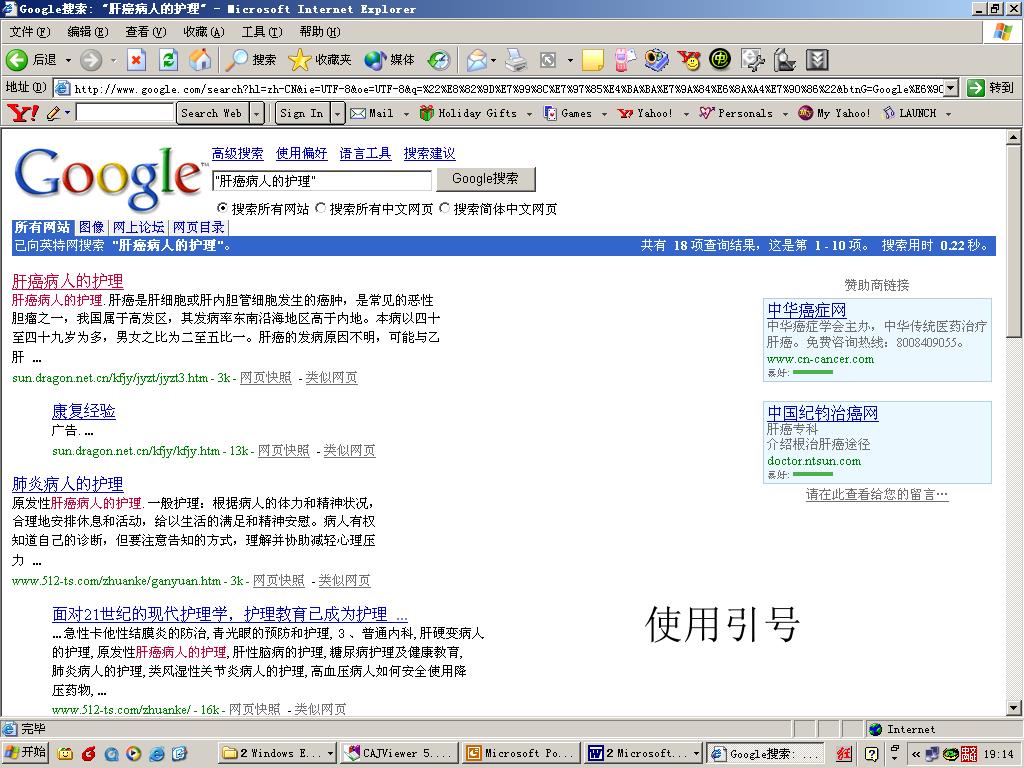1024x768 pixels.
Task: Open the 帮助(H) menu
Action: point(320,31)
